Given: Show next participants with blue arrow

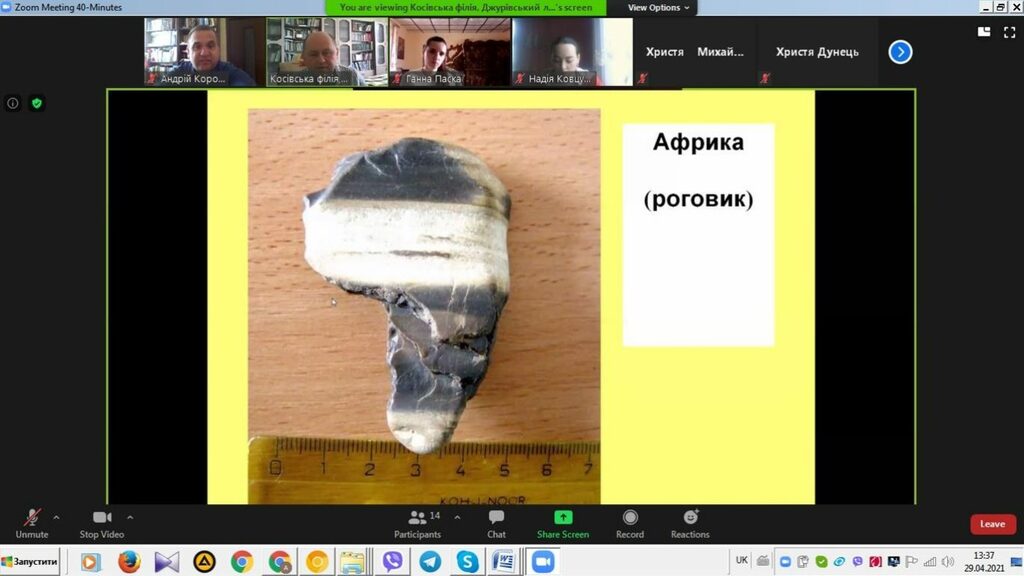Looking at the screenshot, I should point(900,52).
